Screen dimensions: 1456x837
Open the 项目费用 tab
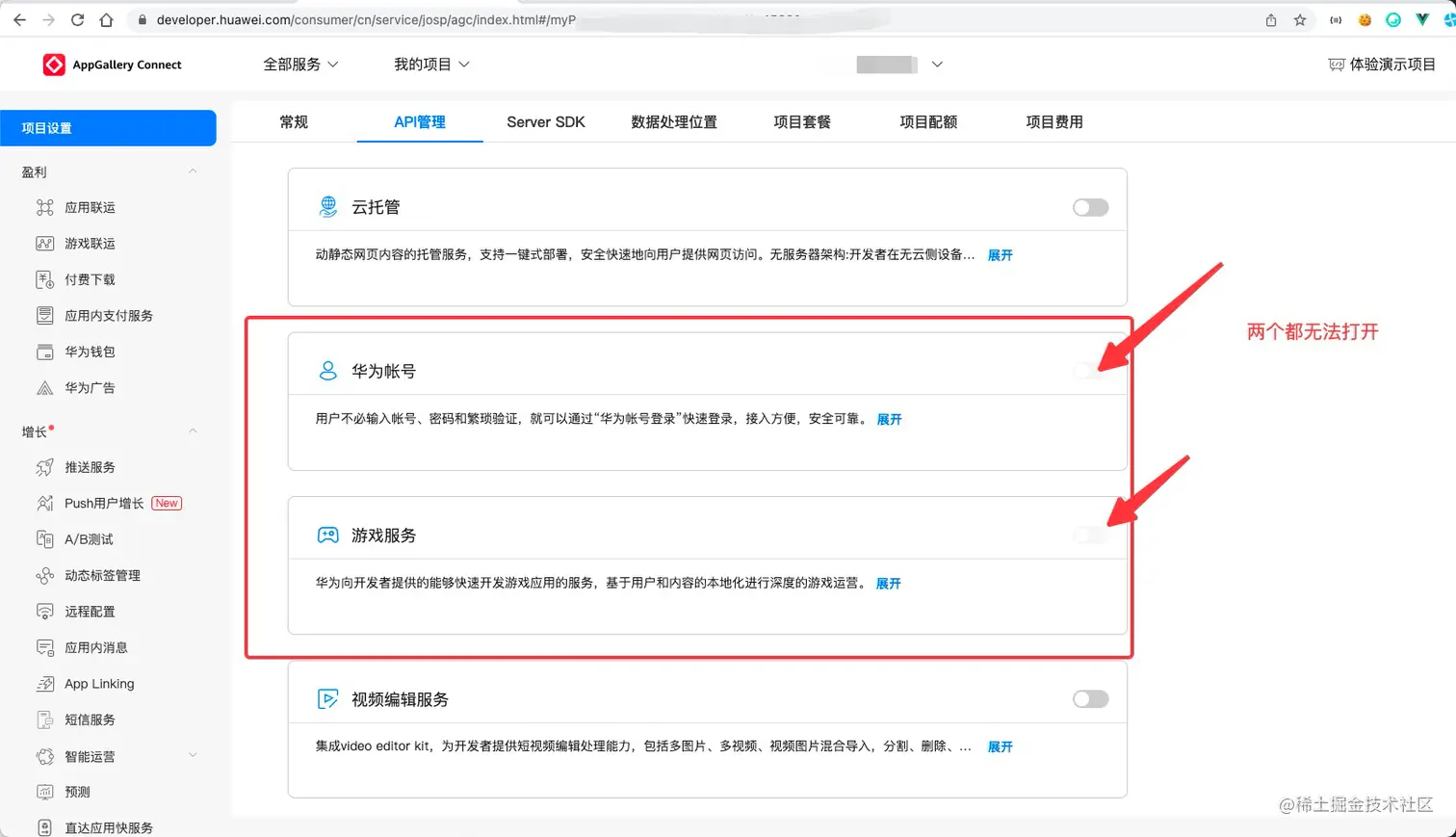1054,122
